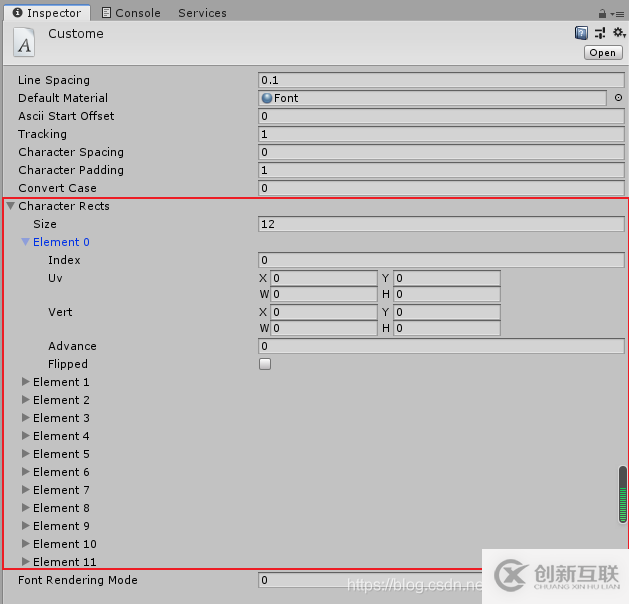Select the Custome font asset icon
Image resolution: width=629 pixels, height=604 pixels.
click(x=24, y=42)
